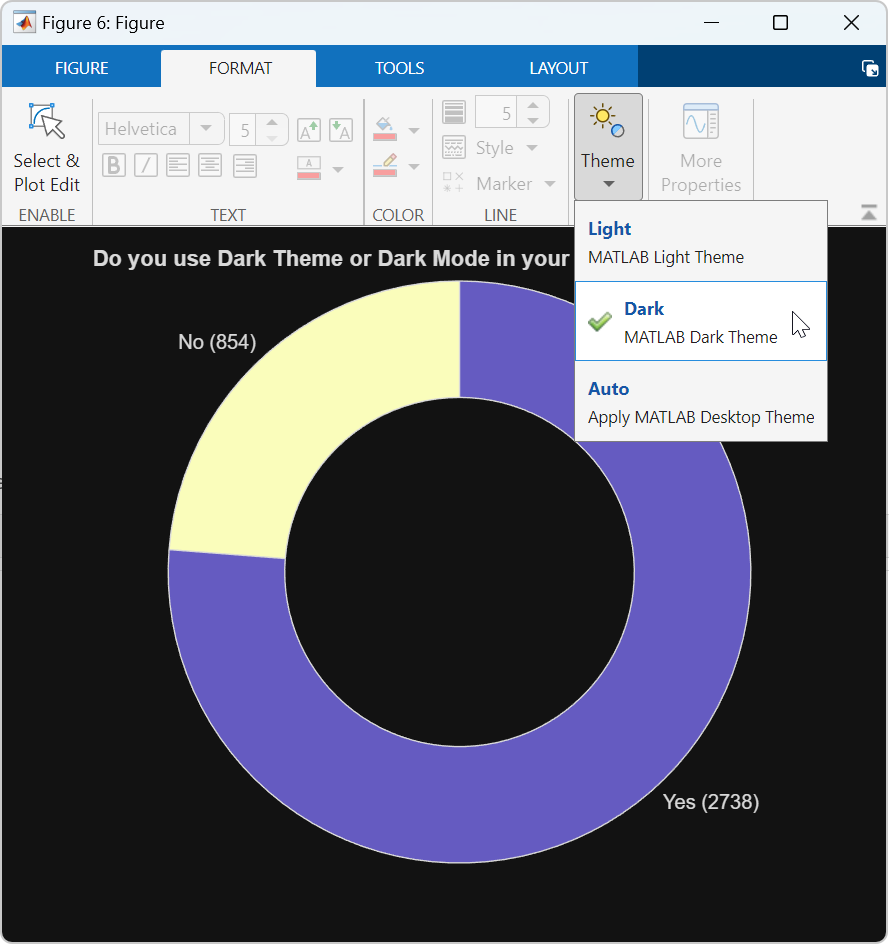This screenshot has width=889, height=944.
Task: Align text to the left
Action: (x=178, y=166)
